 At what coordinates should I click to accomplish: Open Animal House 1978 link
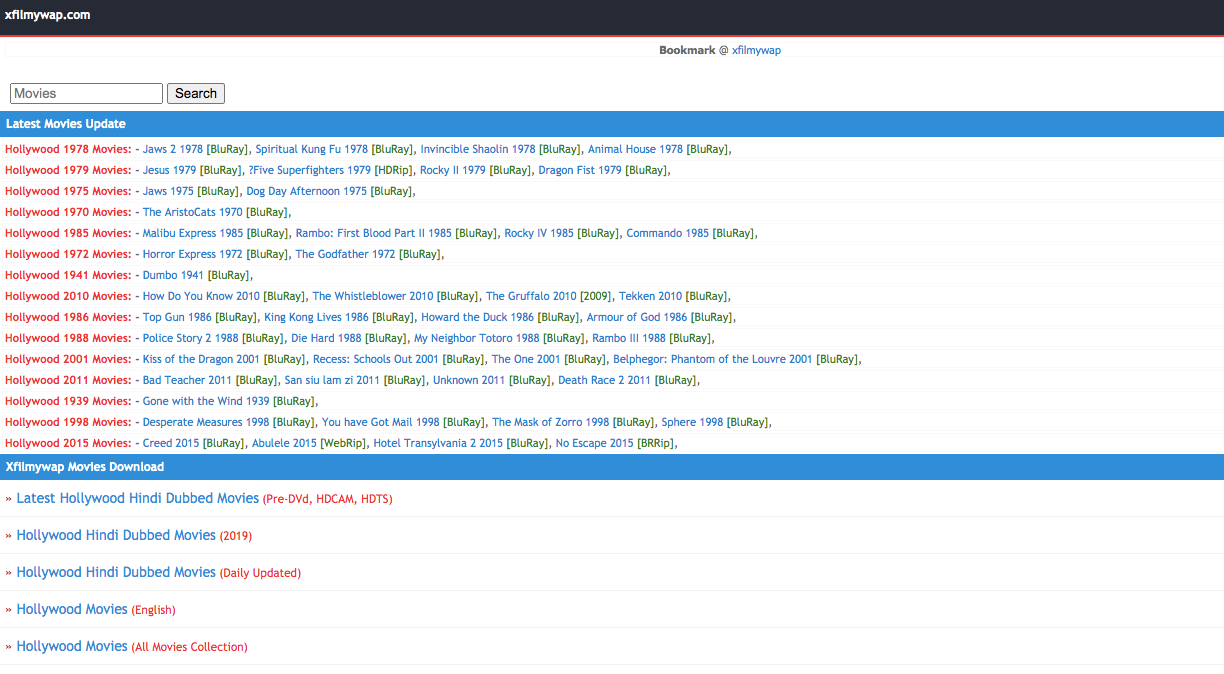click(x=635, y=149)
